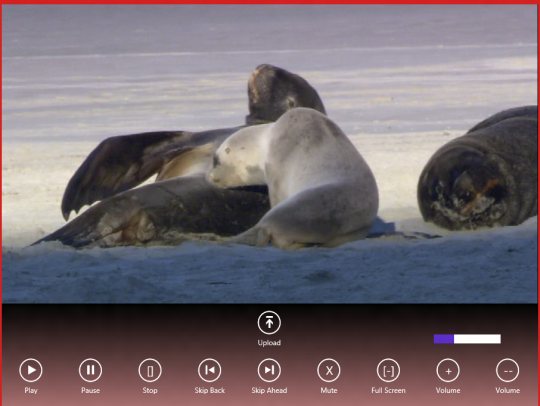Decrease volume with the minus icon
This screenshot has width=540, height=406.
coord(507,370)
